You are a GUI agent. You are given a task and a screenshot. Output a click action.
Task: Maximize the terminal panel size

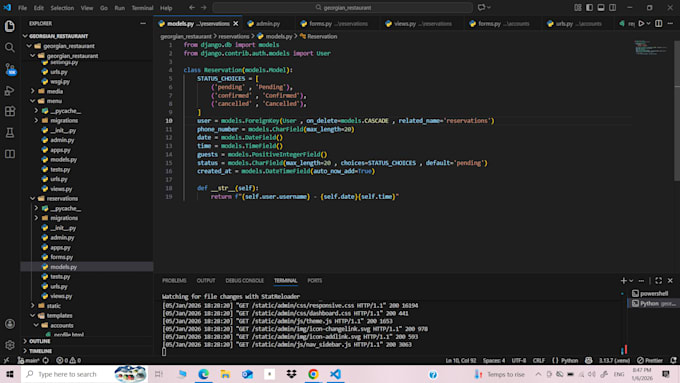(658, 281)
